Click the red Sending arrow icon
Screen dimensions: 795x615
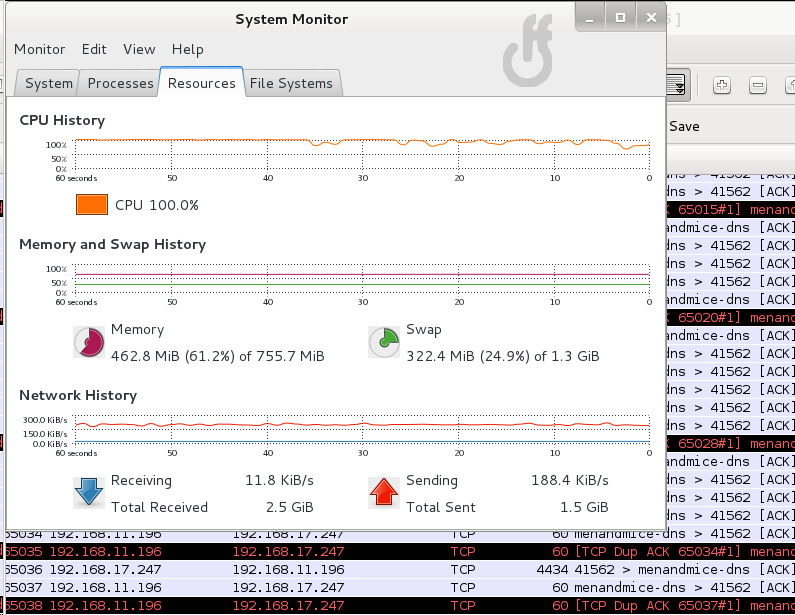pos(384,492)
